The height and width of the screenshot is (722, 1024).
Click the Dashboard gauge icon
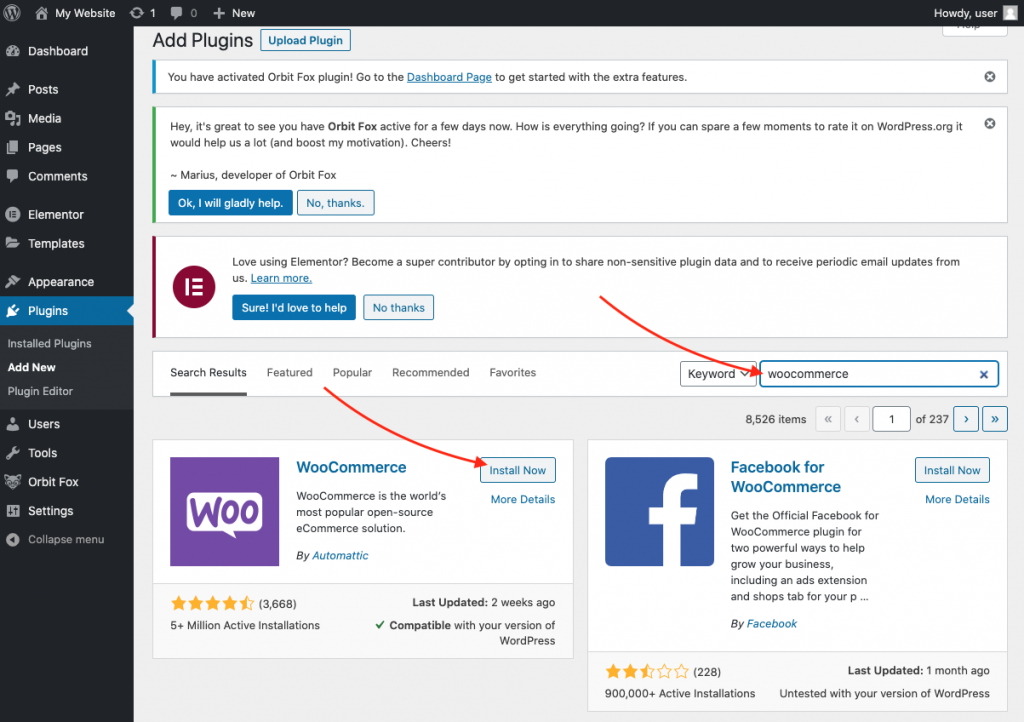pyautogui.click(x=13, y=51)
